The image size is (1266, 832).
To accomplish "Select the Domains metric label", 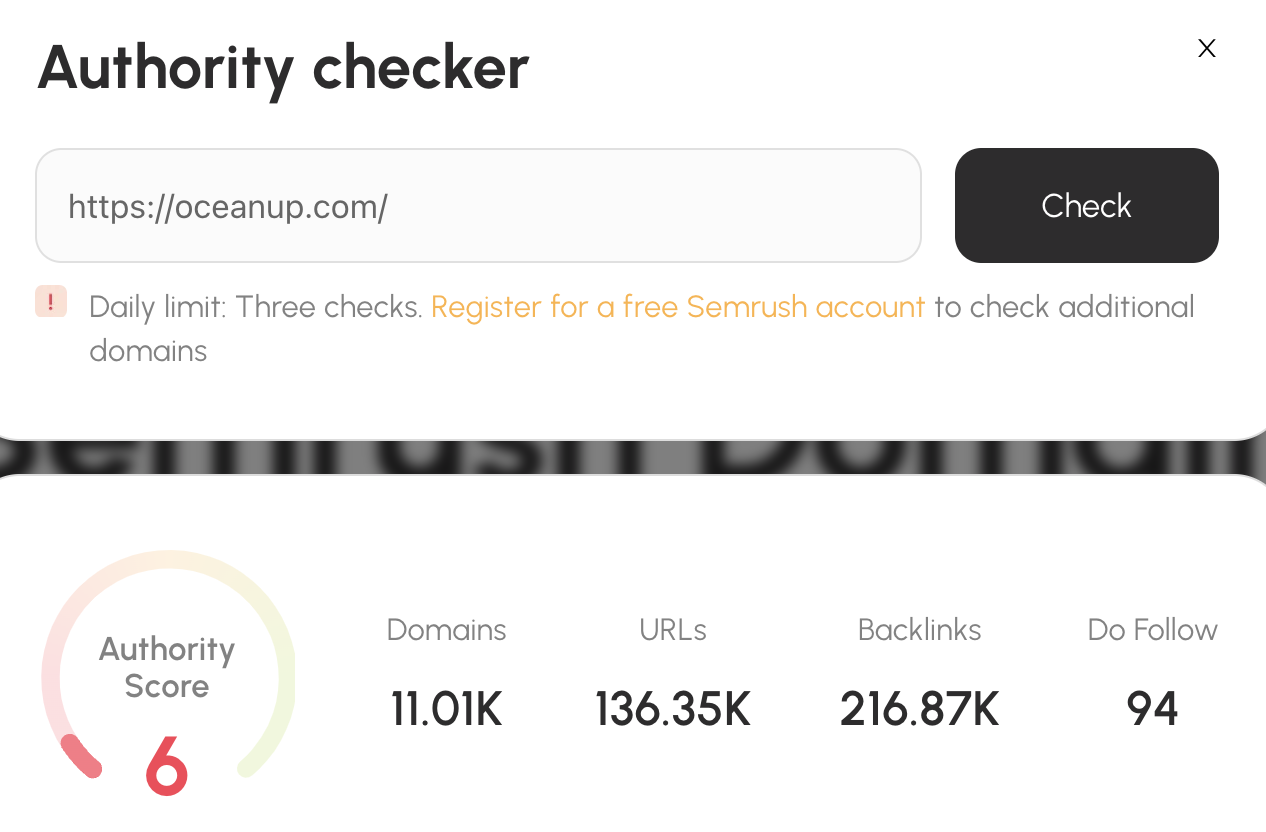I will coord(446,630).
